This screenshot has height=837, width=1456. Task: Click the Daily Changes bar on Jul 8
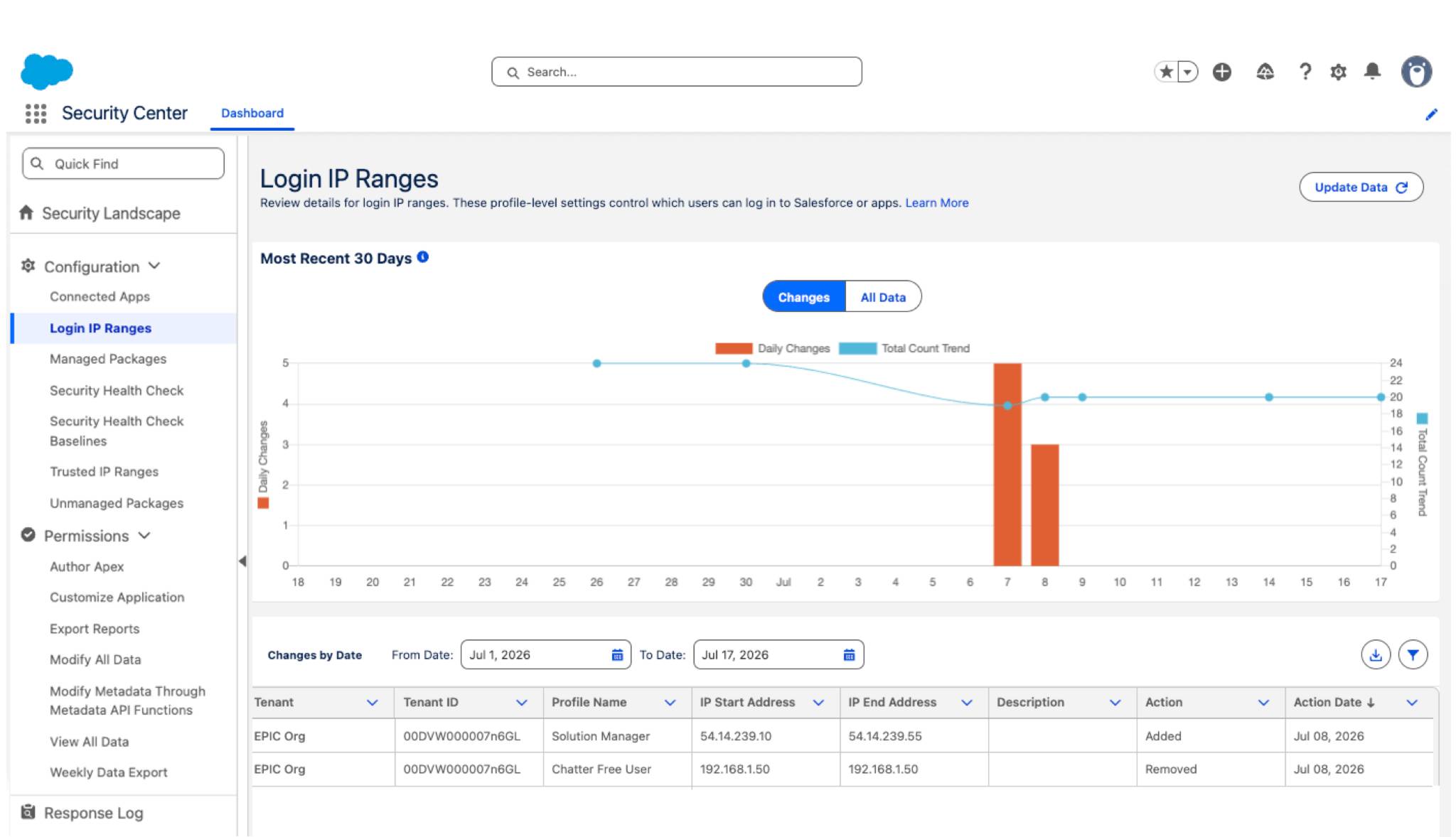(x=1044, y=505)
